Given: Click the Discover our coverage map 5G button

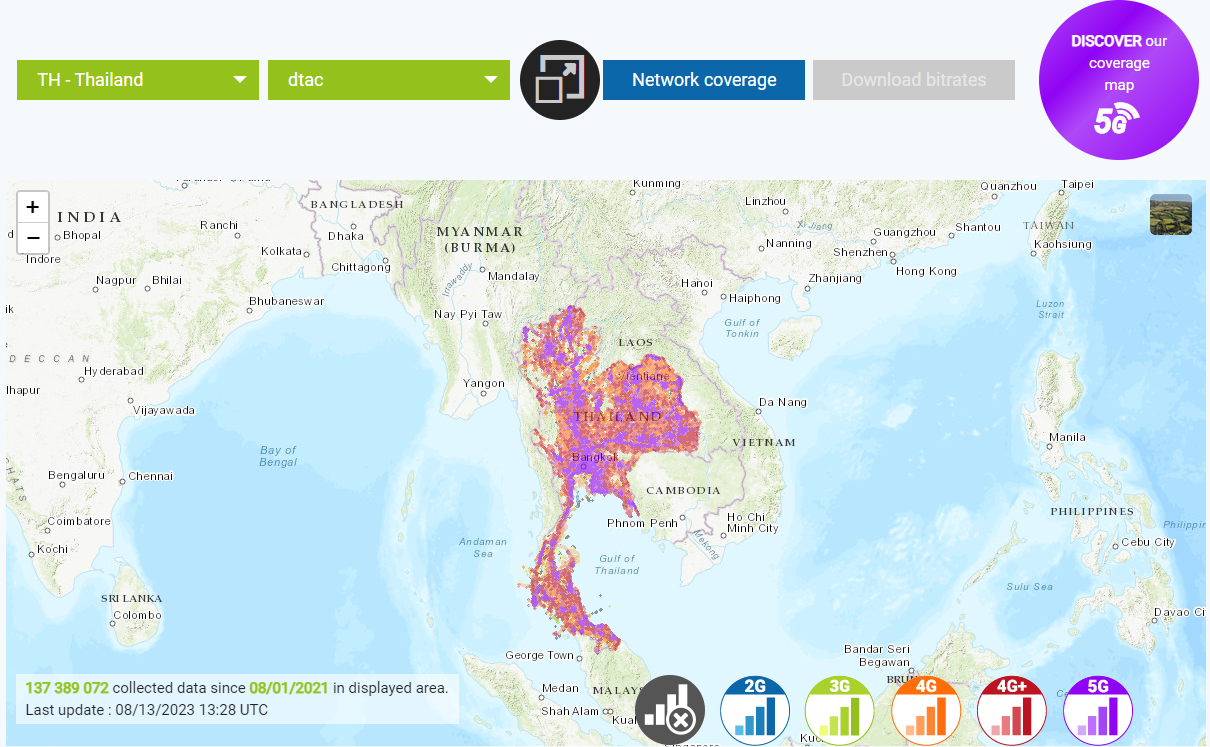Looking at the screenshot, I should point(1118,62).
